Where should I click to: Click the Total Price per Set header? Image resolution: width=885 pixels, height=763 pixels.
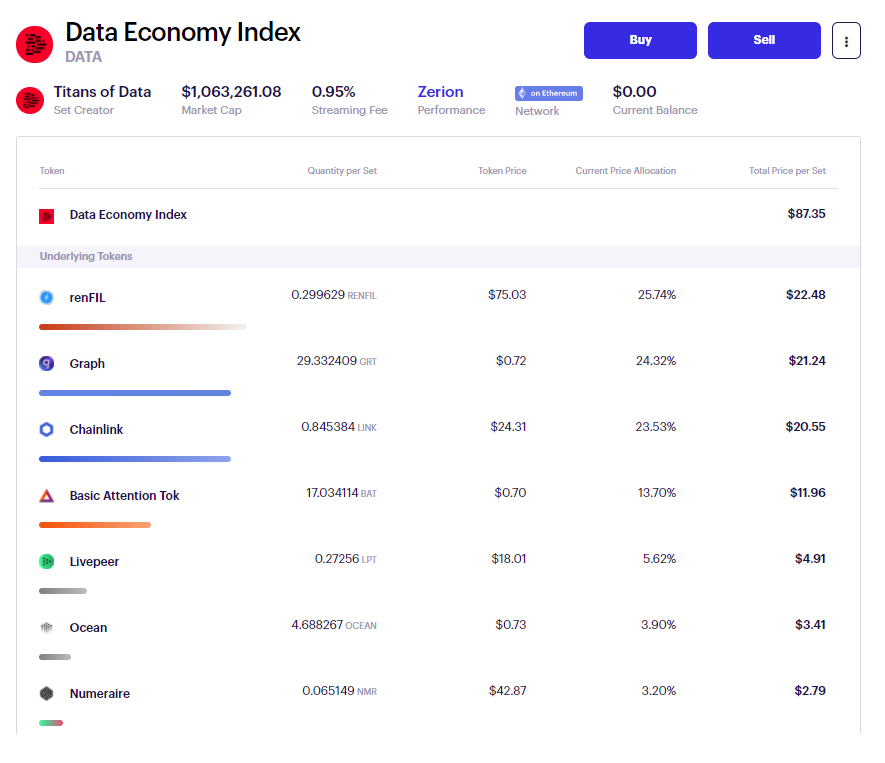787,171
